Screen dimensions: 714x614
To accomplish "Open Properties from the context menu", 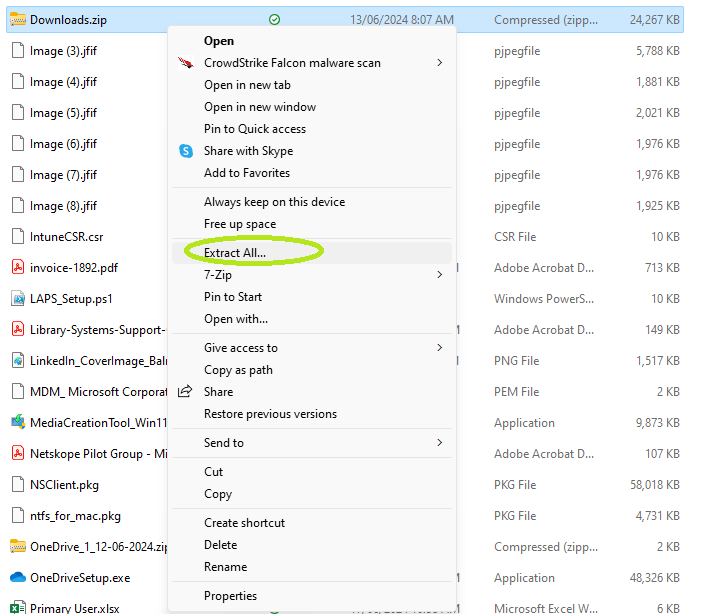I will click(230, 596).
